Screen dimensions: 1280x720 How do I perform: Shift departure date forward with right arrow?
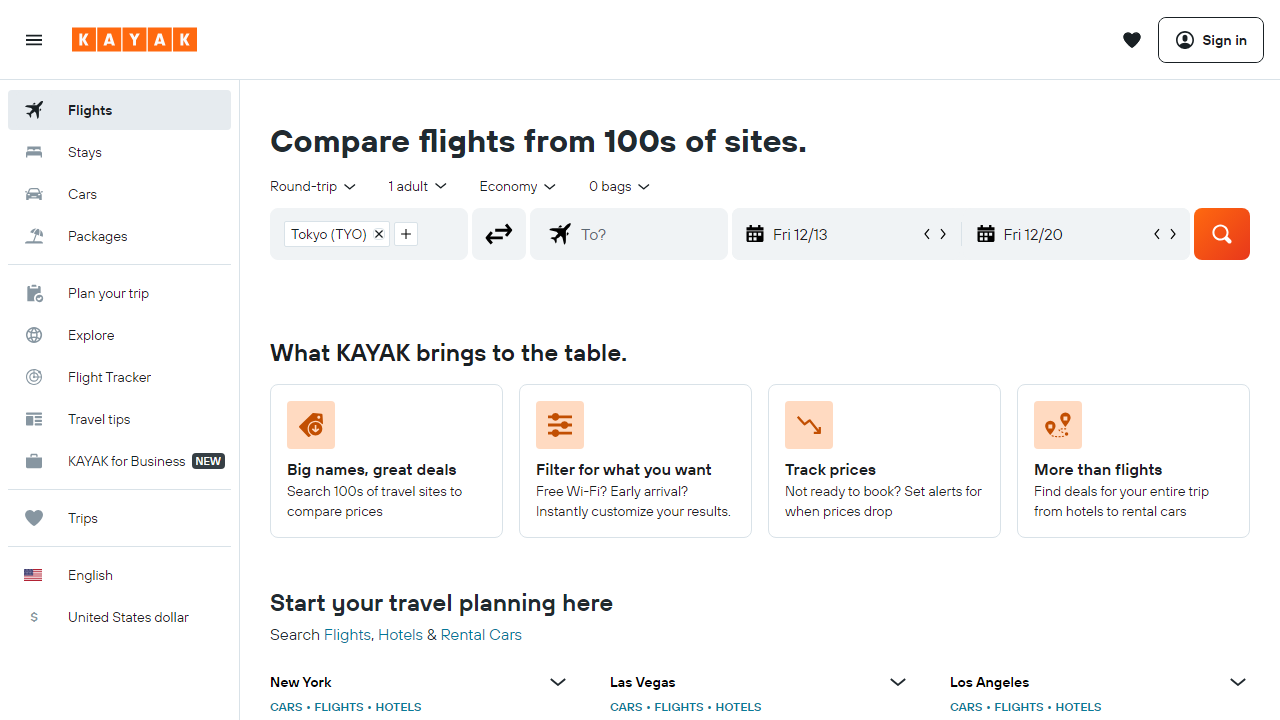tap(942, 233)
